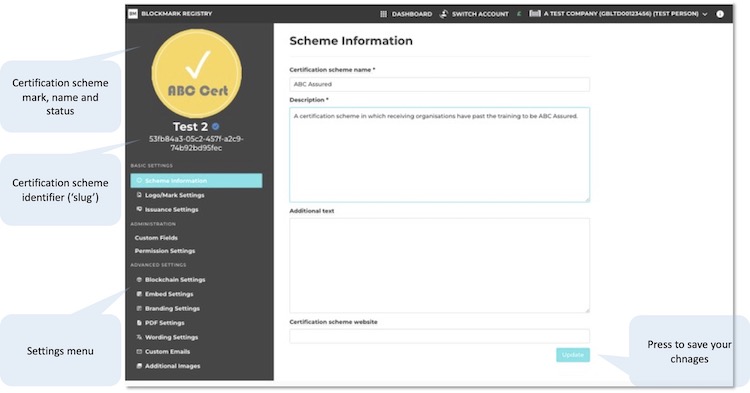Click the Update button

point(573,355)
